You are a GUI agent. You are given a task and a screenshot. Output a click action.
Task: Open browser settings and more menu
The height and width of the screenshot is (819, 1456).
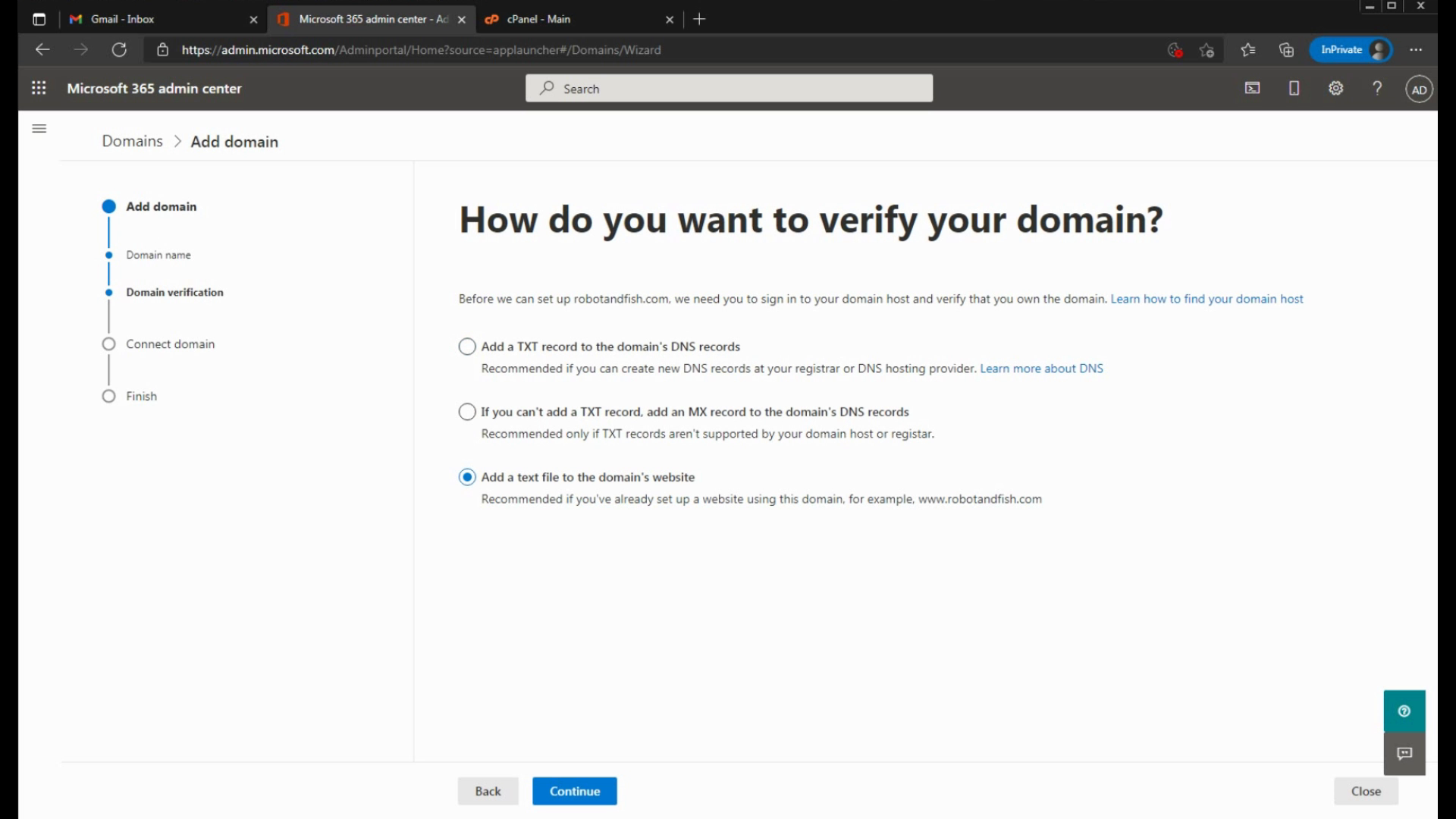(x=1415, y=50)
